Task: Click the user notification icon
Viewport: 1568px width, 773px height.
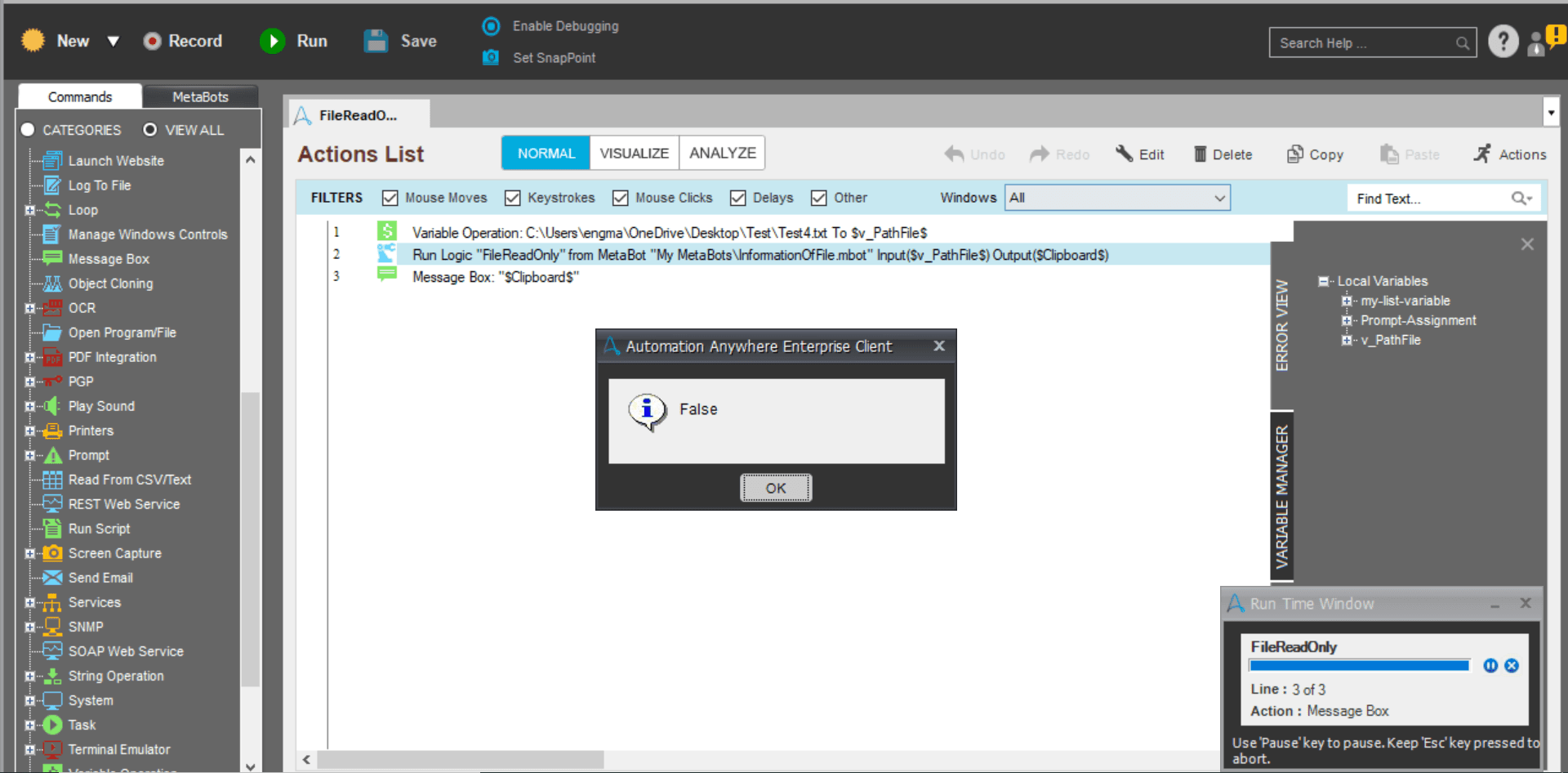Action: pyautogui.click(x=1545, y=41)
